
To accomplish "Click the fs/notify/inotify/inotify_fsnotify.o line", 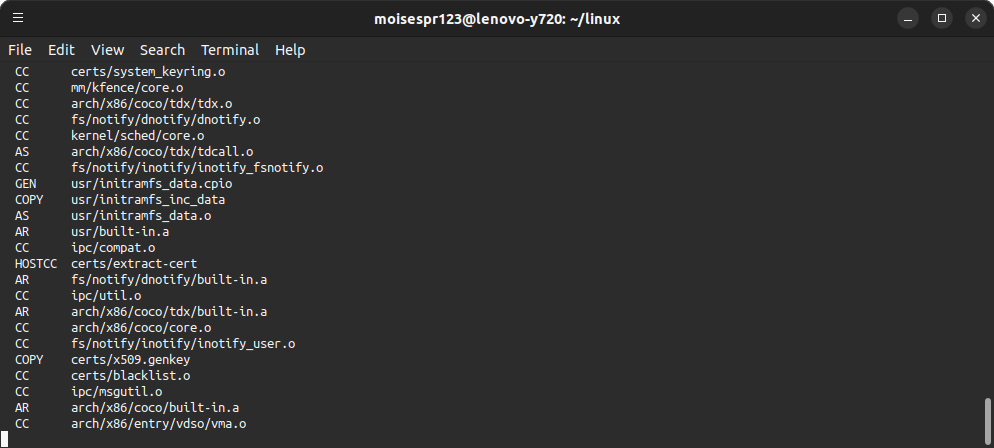I will 169,168.
